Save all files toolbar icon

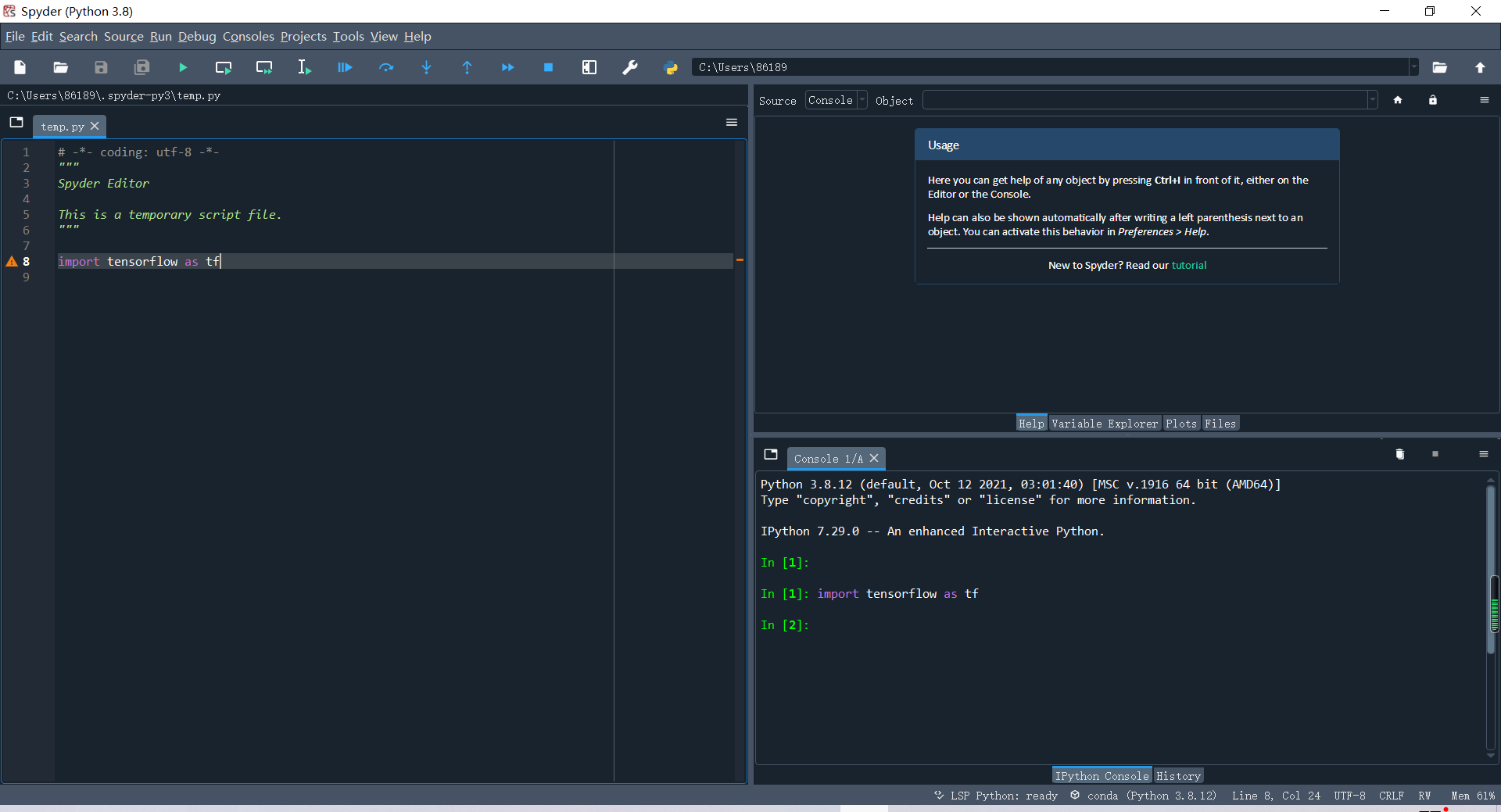pos(142,67)
